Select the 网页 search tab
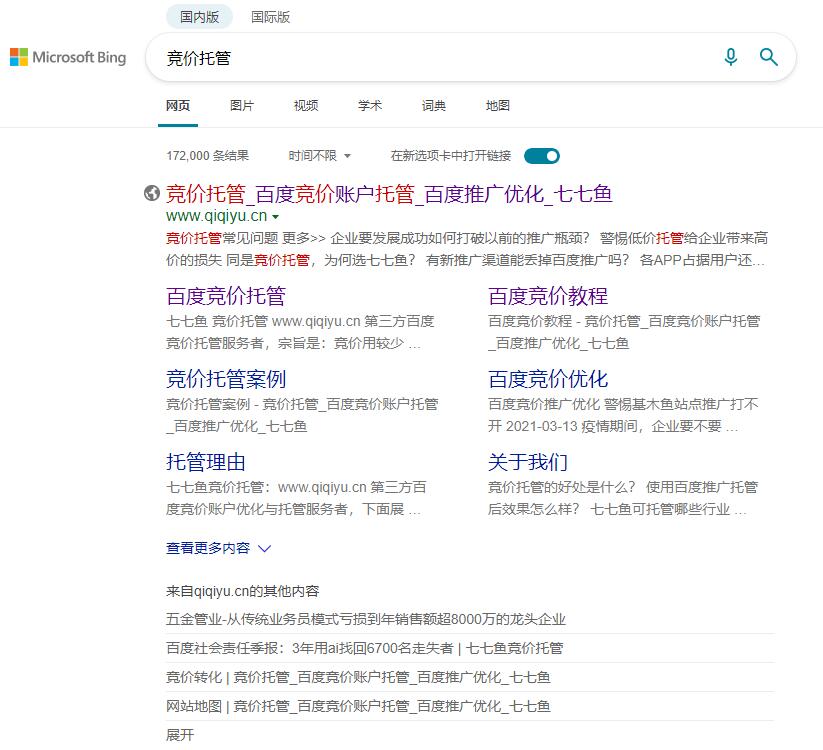823x750 pixels. pyautogui.click(x=178, y=105)
